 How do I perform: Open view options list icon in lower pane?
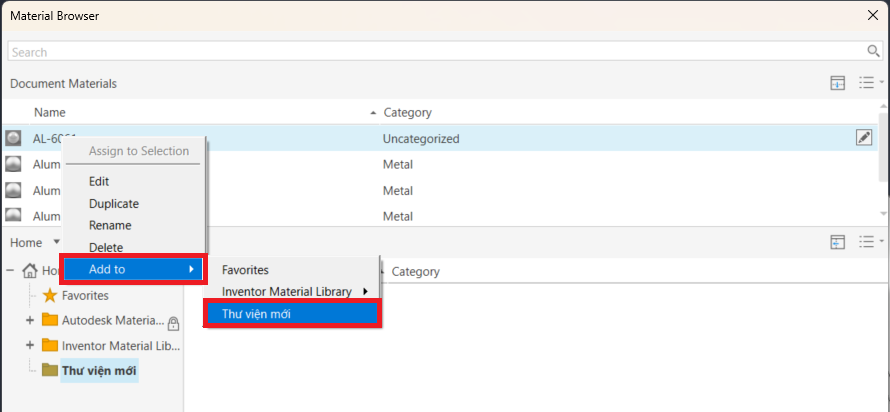868,242
